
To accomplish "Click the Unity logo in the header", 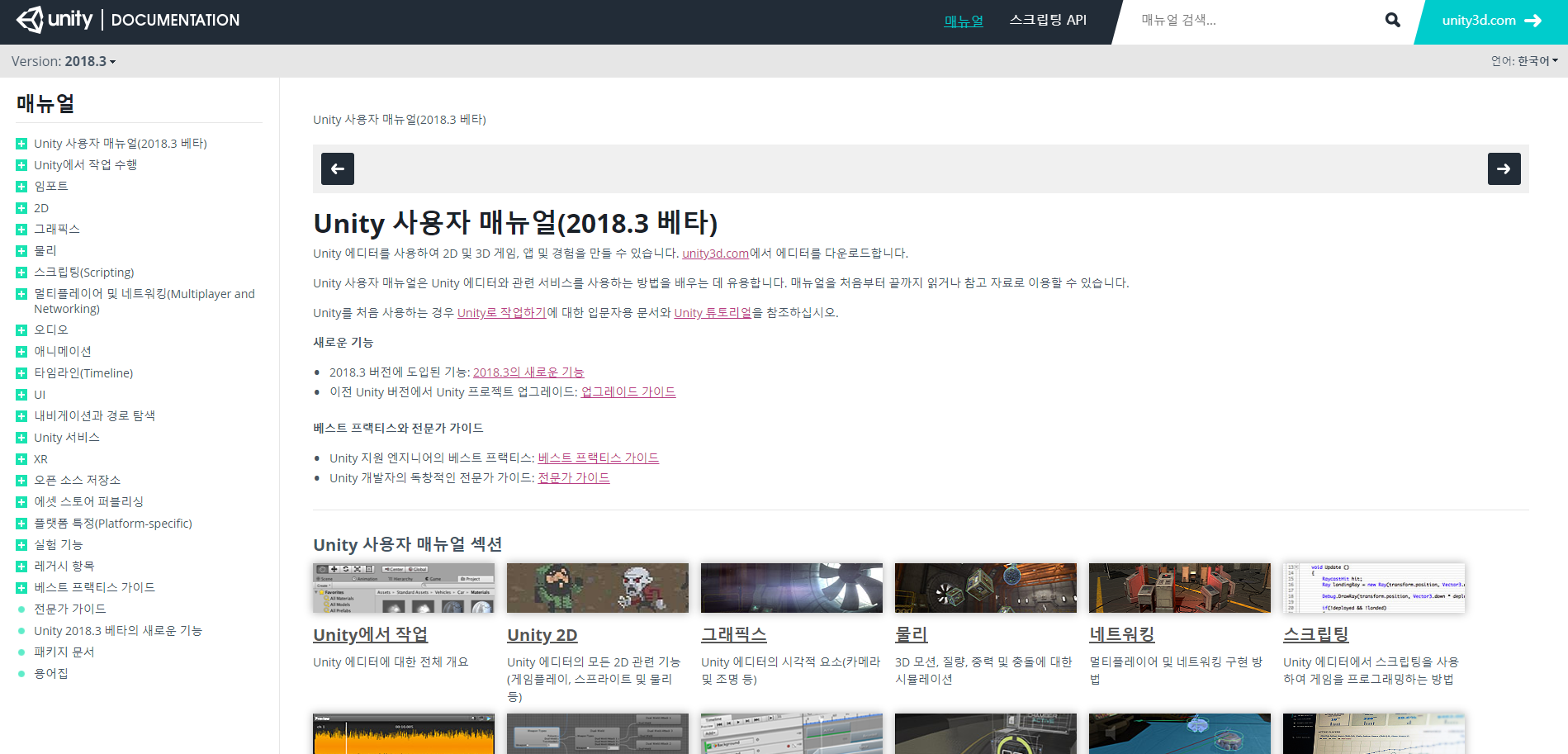I will click(54, 20).
